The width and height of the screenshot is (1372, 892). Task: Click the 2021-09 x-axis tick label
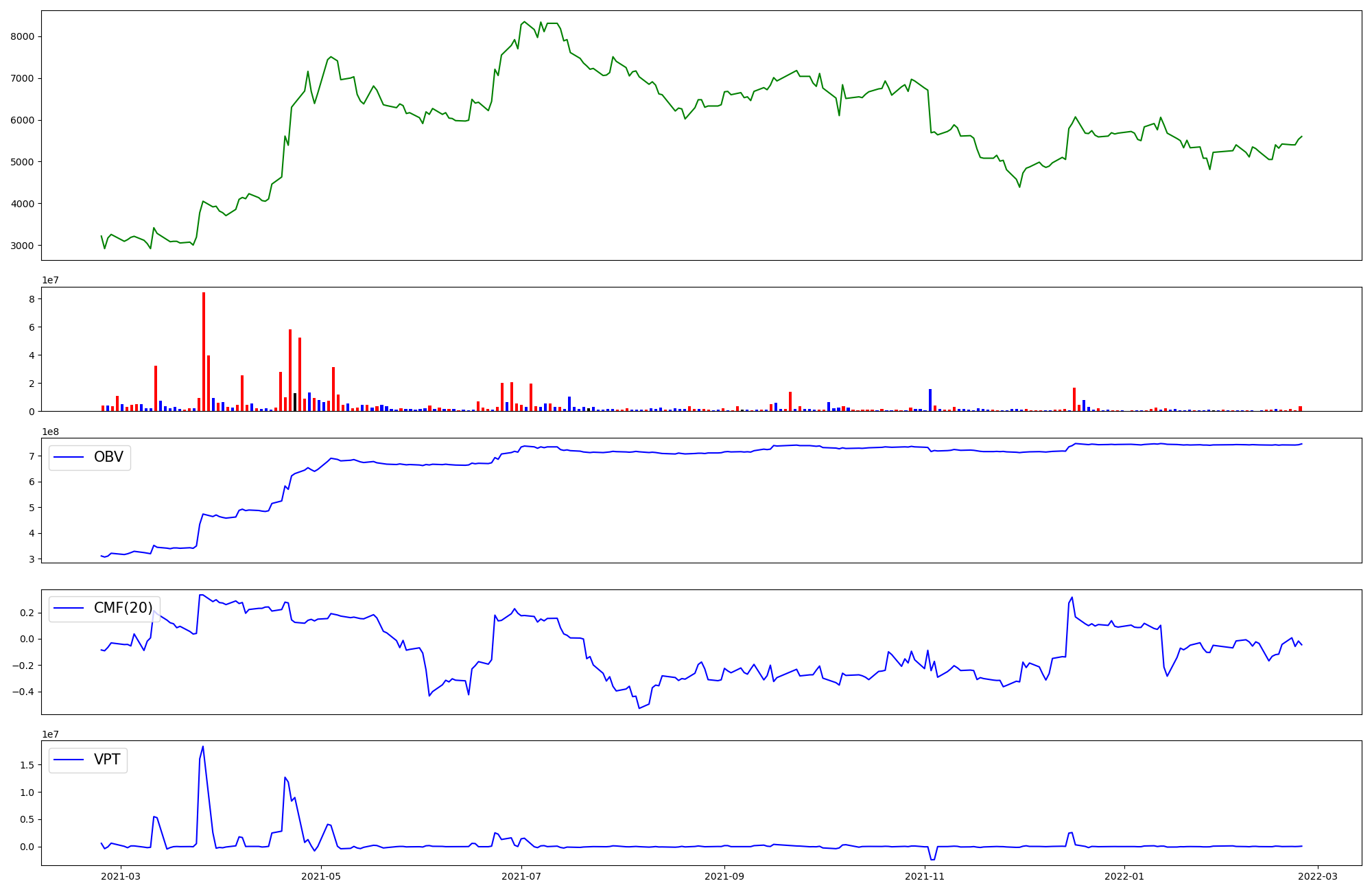[724, 876]
